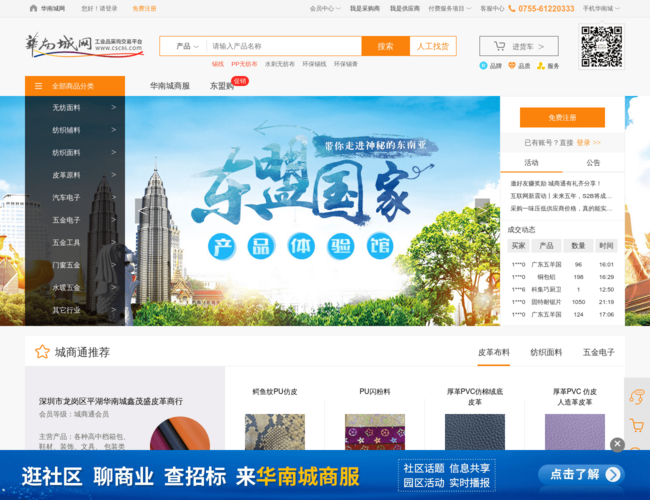The image size is (650, 500).
Task: Click the 促销 badge on 东盟购
Action: (x=240, y=81)
